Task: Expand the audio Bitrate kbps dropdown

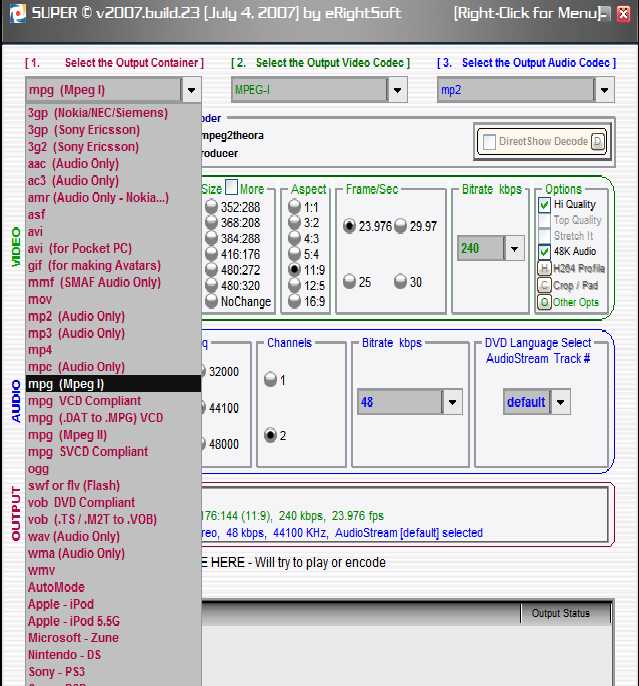Action: click(x=452, y=402)
